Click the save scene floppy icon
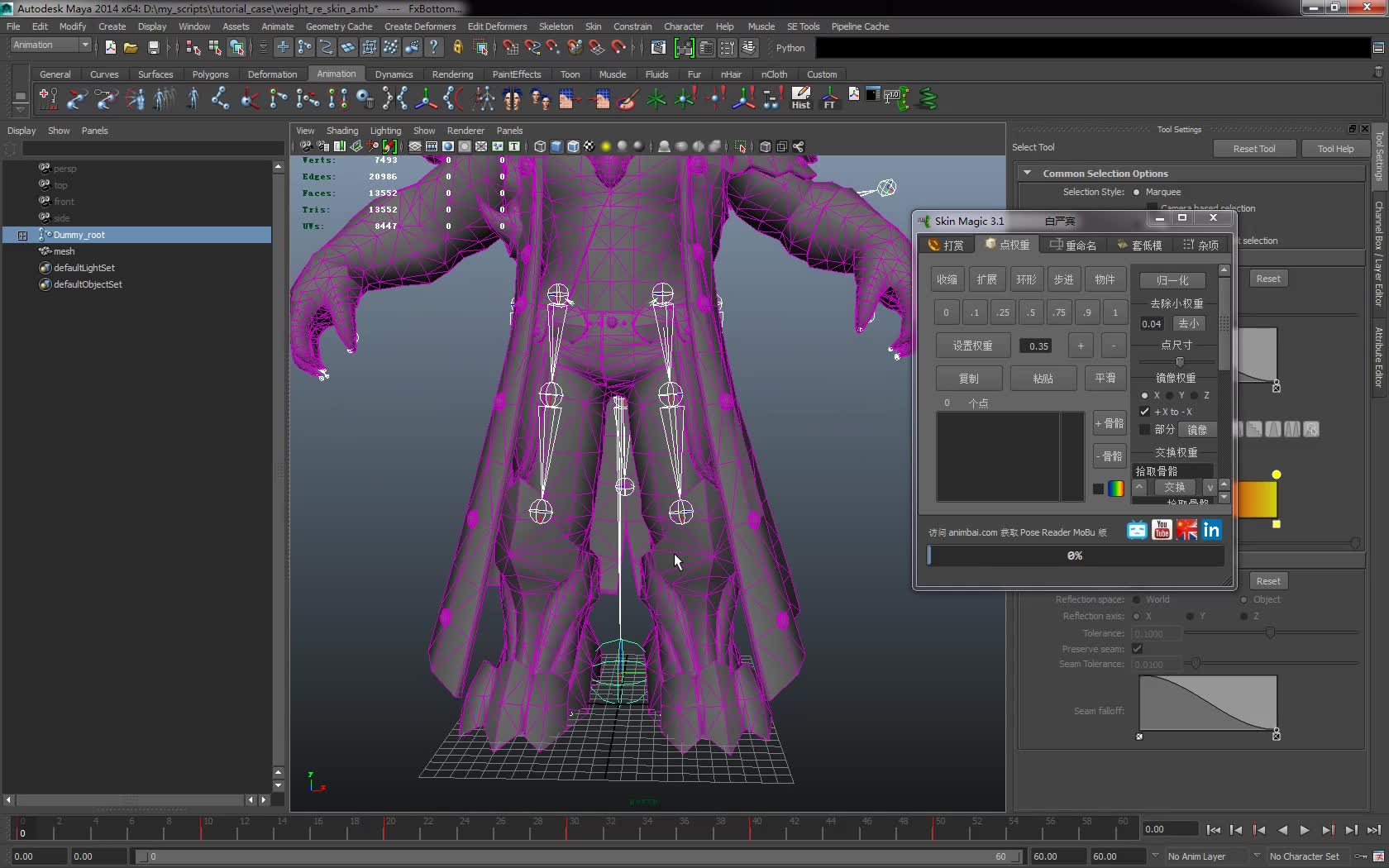This screenshot has height=868, width=1389. click(153, 48)
